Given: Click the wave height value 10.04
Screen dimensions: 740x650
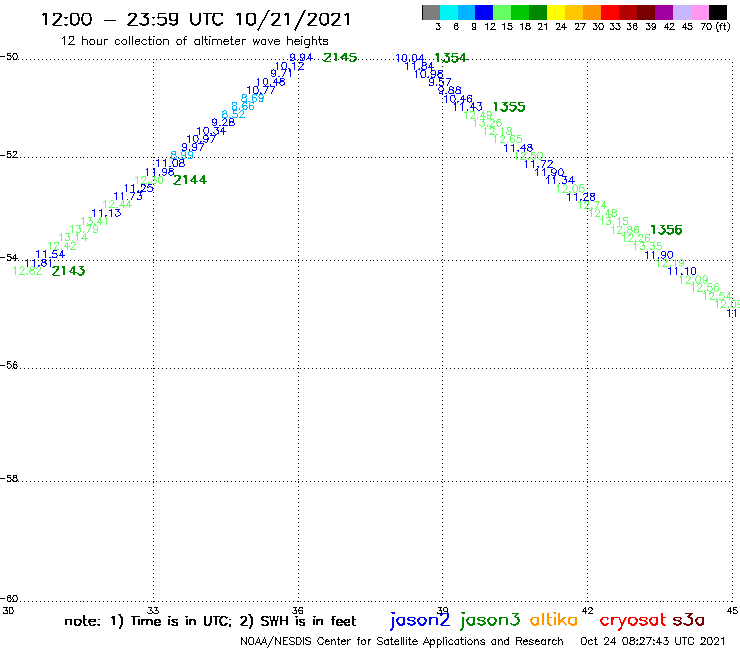Looking at the screenshot, I should point(410,58).
